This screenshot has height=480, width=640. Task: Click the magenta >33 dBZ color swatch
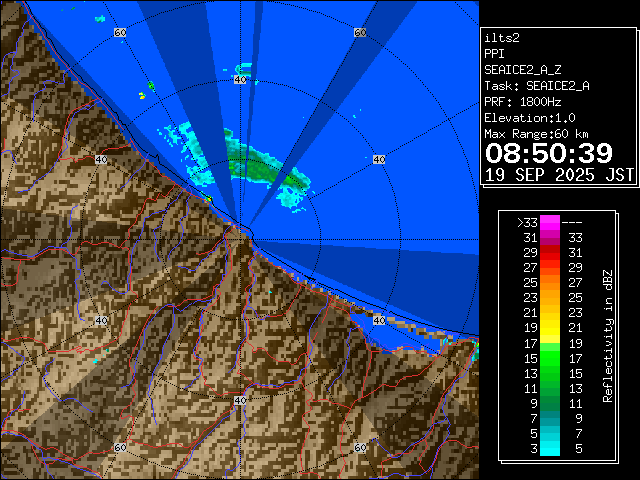[x=550, y=223]
